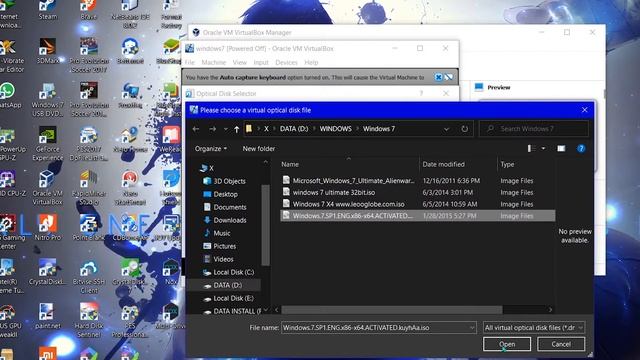
Task: Sort files by the Type column header
Action: (x=507, y=164)
